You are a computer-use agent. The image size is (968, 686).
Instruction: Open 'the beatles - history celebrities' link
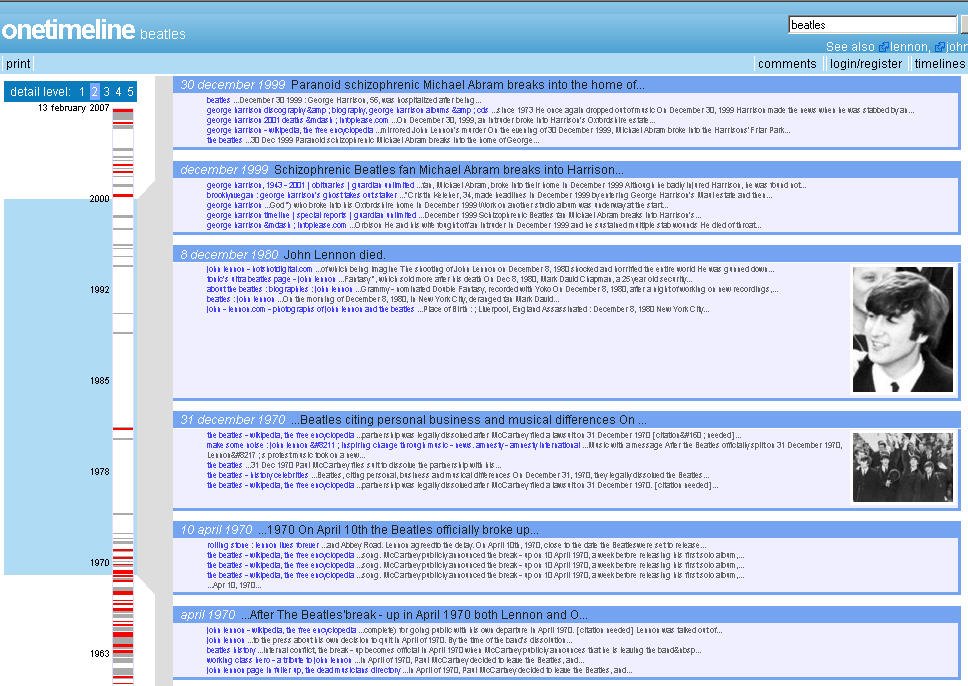257,475
